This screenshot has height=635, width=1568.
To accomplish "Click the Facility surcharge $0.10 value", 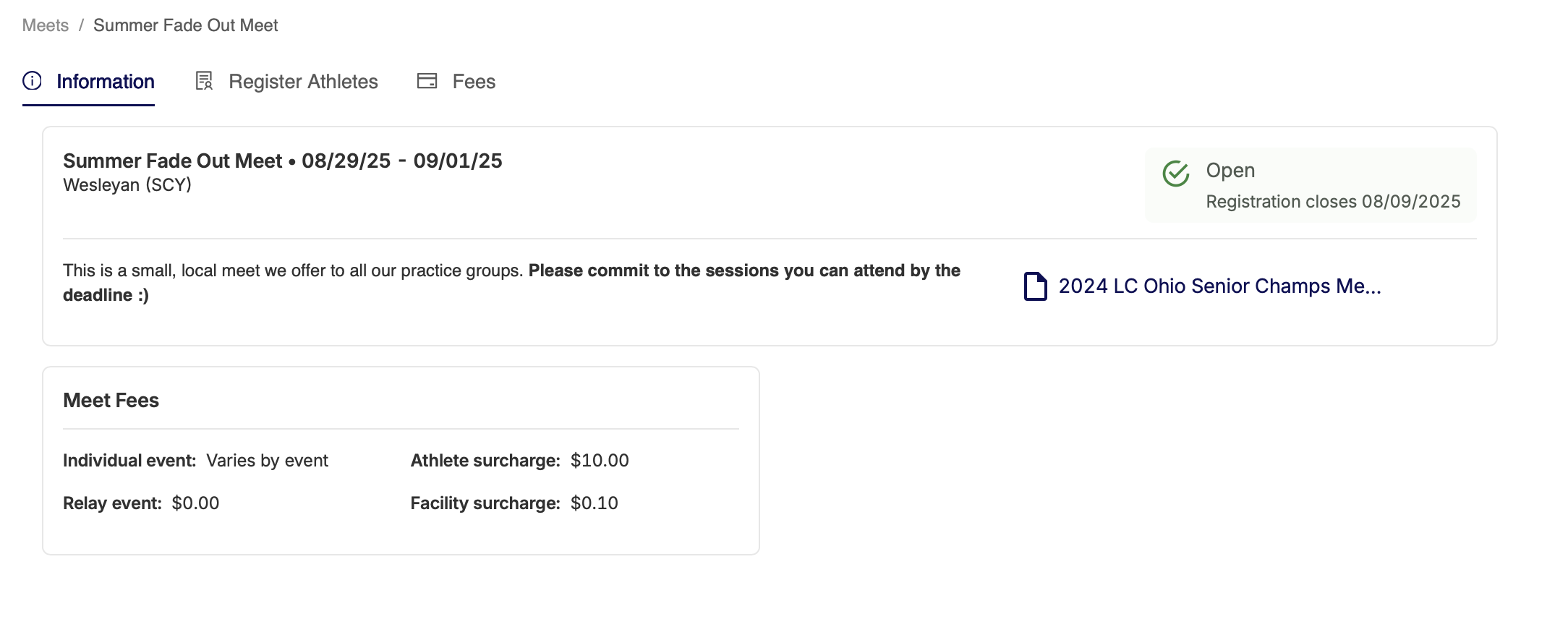I will click(595, 503).
